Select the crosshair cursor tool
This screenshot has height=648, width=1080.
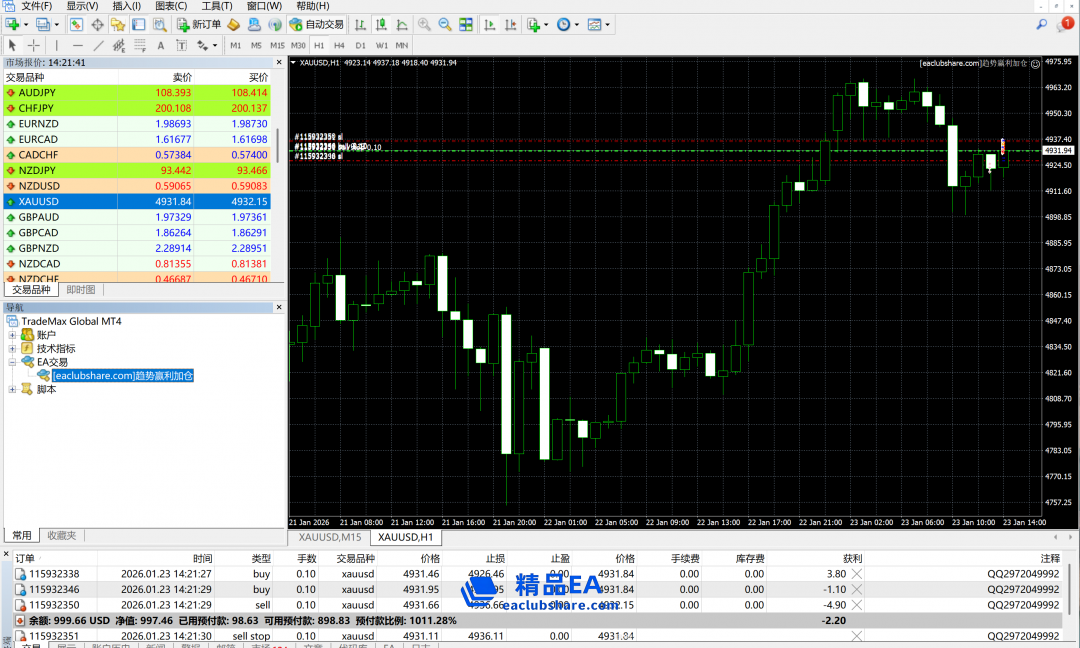34,45
